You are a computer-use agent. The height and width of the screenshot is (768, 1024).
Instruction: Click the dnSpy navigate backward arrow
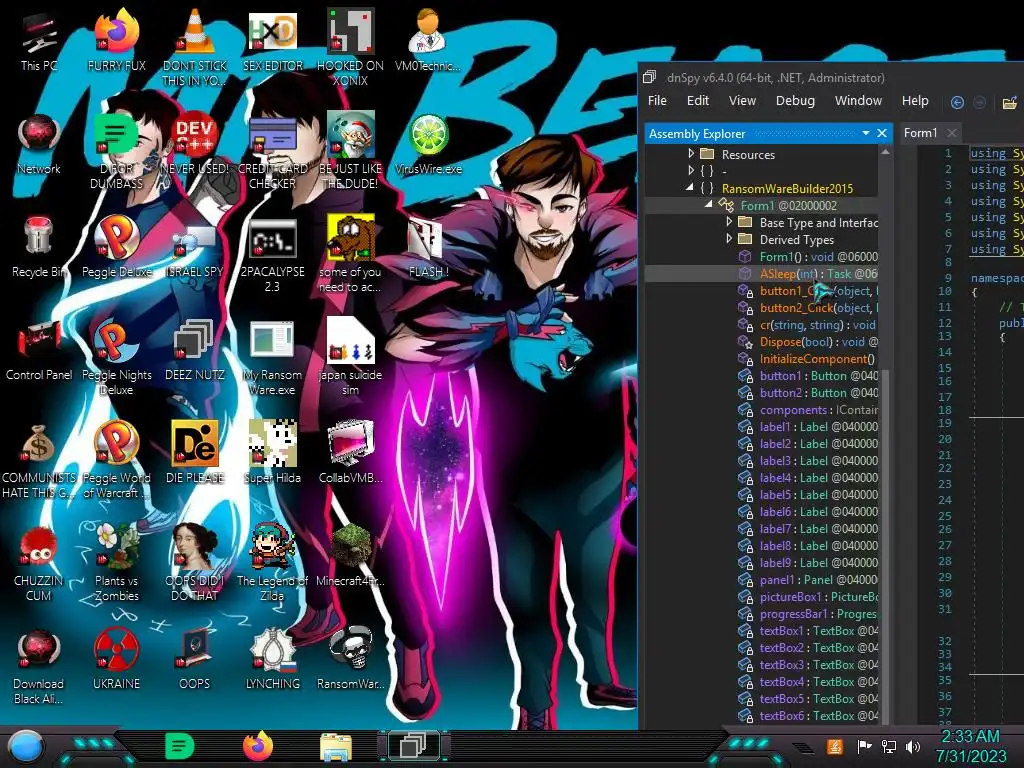click(x=957, y=102)
